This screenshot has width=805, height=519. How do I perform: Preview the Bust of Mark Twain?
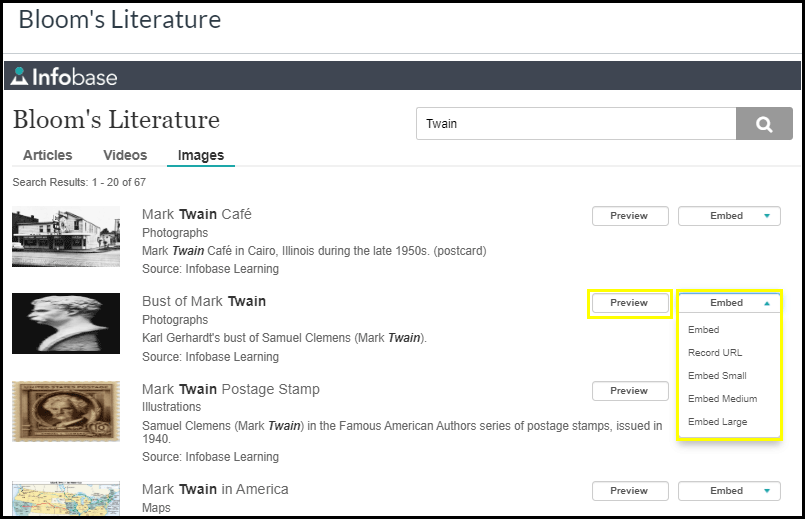tap(629, 303)
